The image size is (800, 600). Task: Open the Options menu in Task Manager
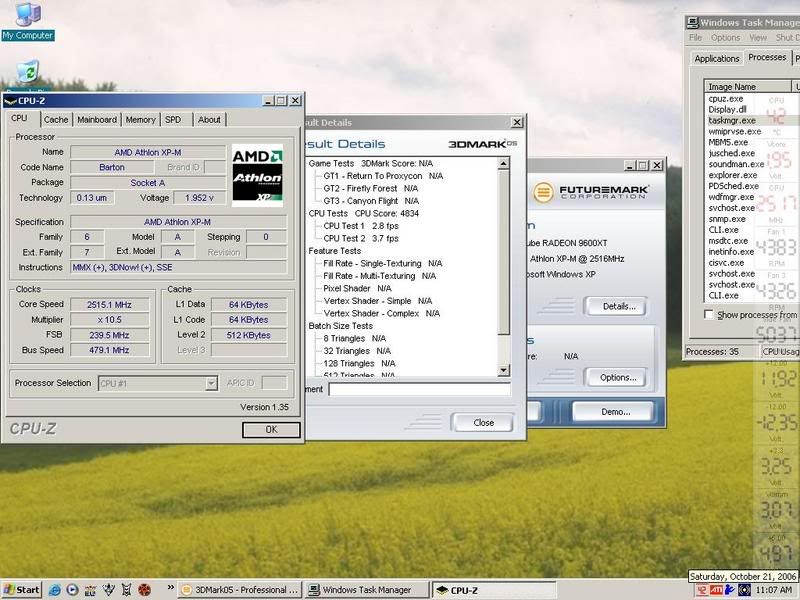click(x=725, y=38)
